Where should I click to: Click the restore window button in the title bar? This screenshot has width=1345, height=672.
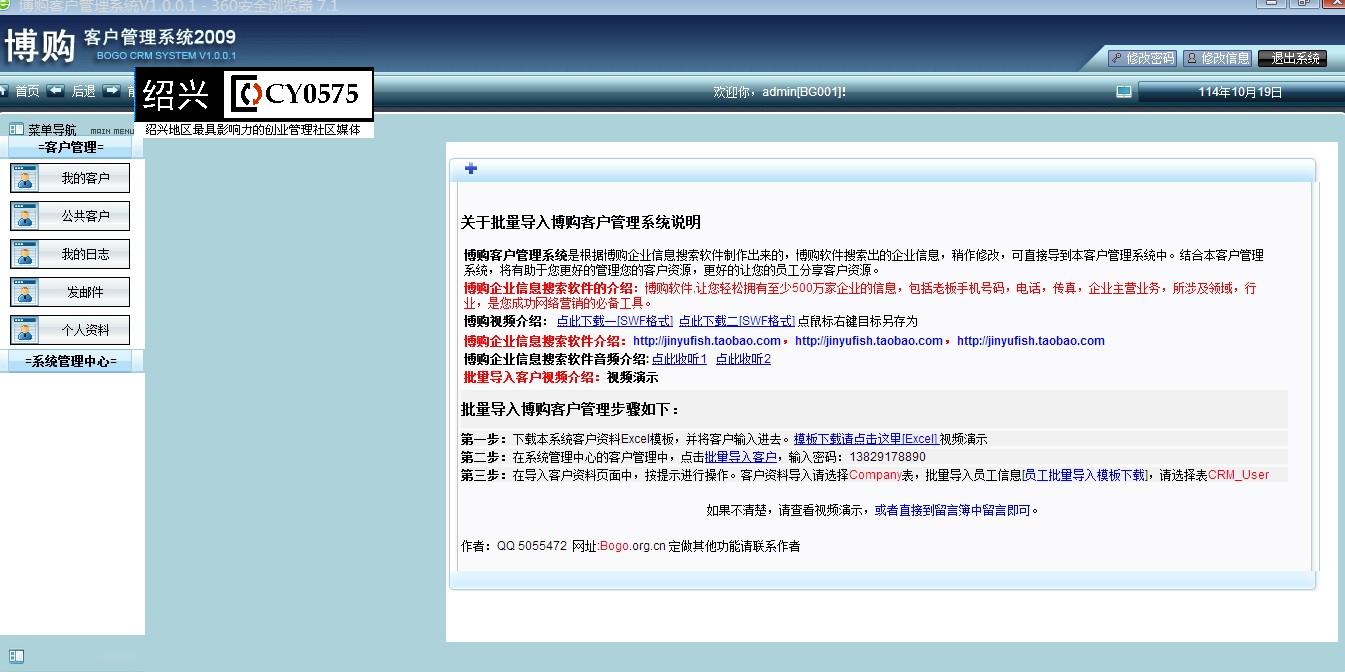coord(1305,4)
